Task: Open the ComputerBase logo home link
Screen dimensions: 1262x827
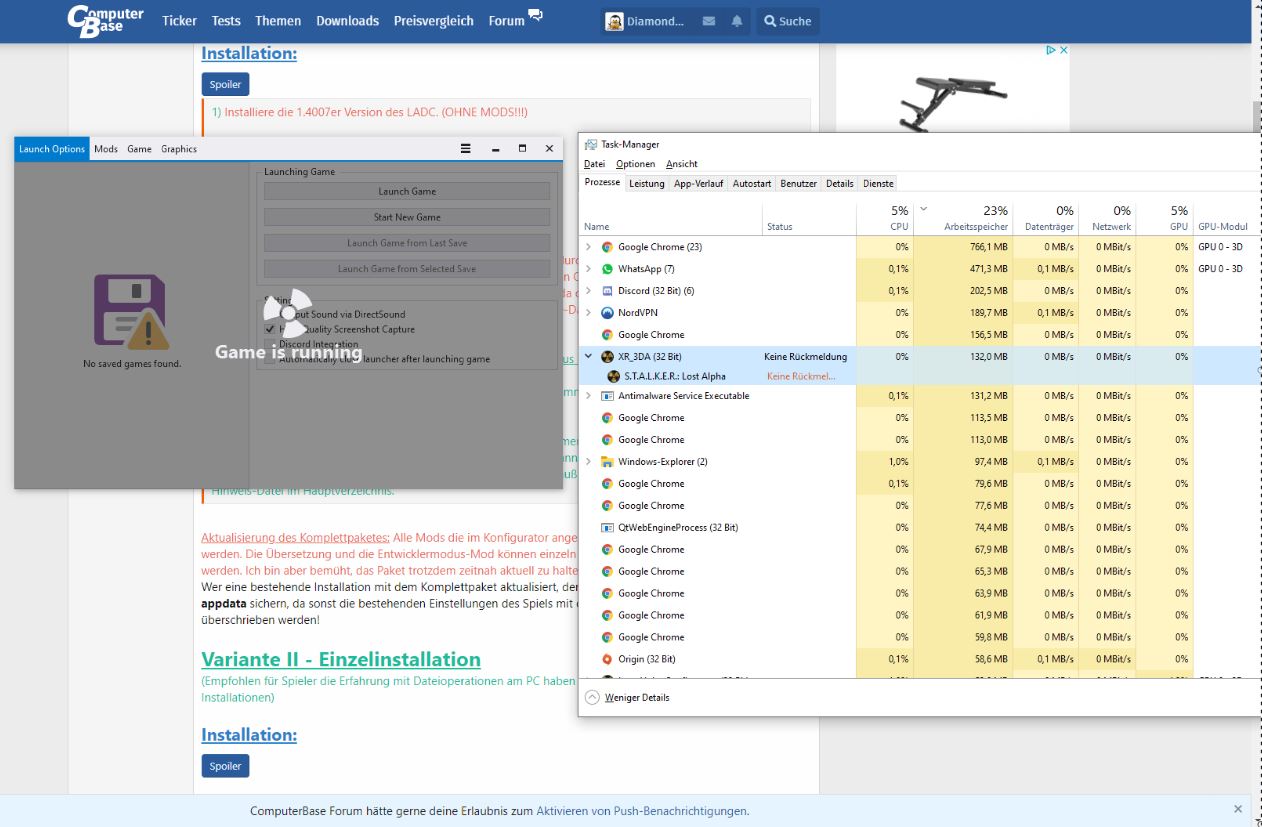Action: tap(105, 19)
